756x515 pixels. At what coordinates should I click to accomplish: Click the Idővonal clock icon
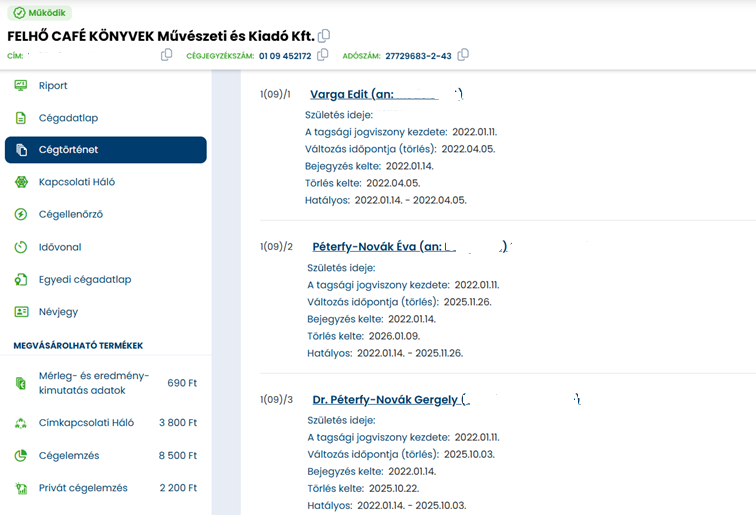(x=21, y=247)
